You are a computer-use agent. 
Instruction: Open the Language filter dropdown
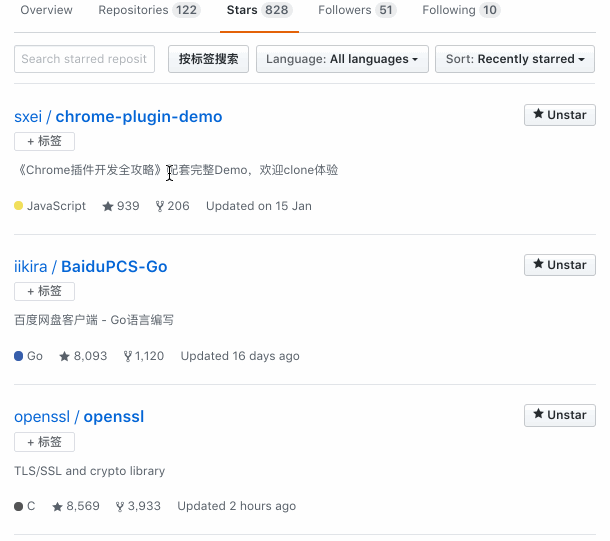[x=343, y=59]
